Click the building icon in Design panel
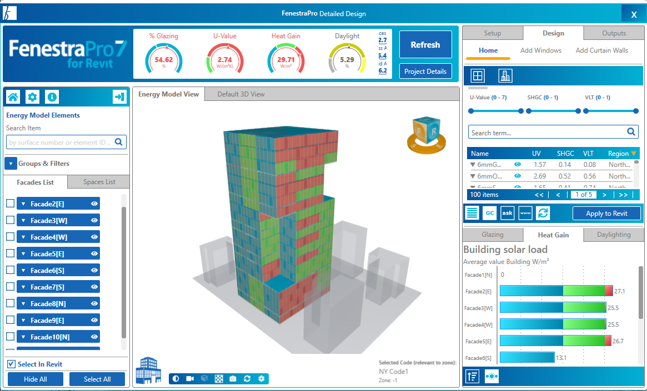This screenshot has width=647, height=391. [x=505, y=76]
